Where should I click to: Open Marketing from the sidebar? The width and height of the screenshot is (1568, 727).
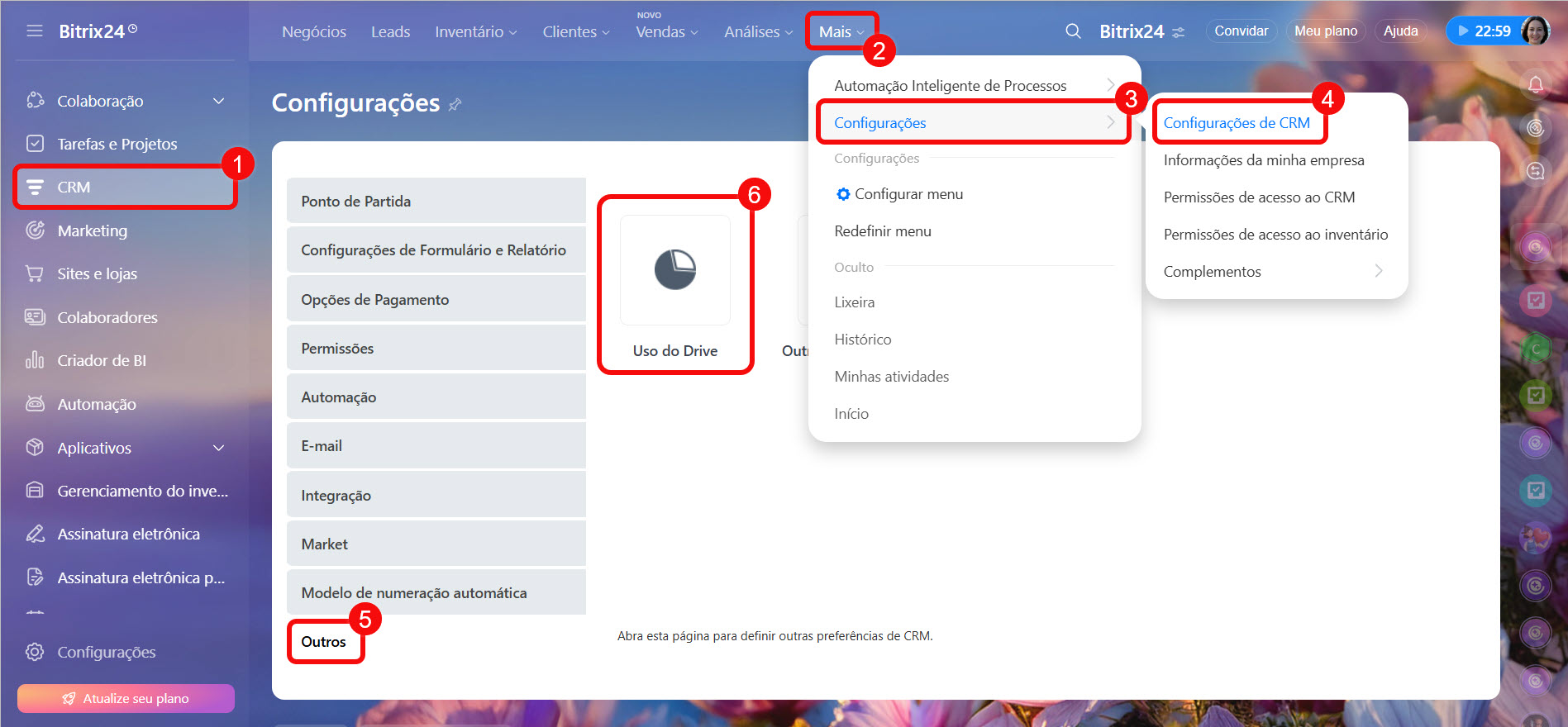point(92,230)
